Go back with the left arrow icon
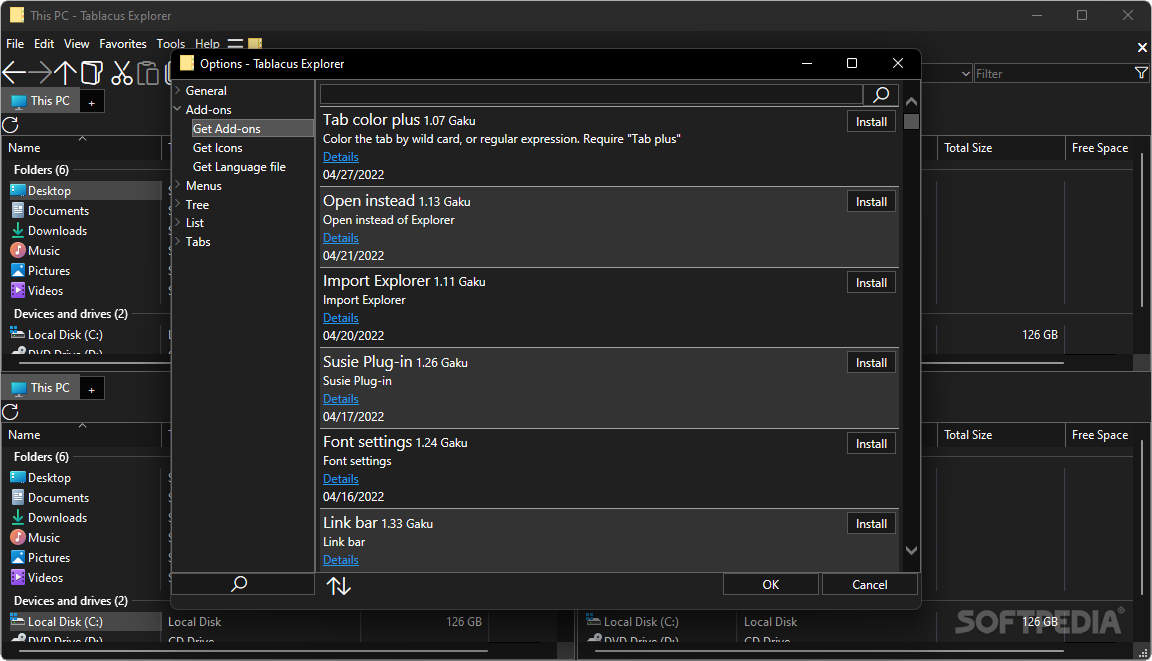 (14, 73)
